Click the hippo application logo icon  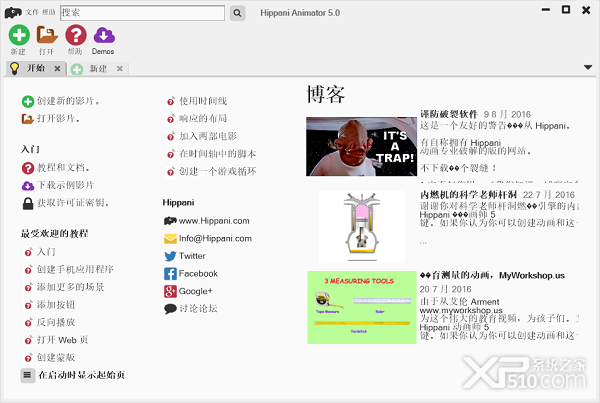coord(13,13)
